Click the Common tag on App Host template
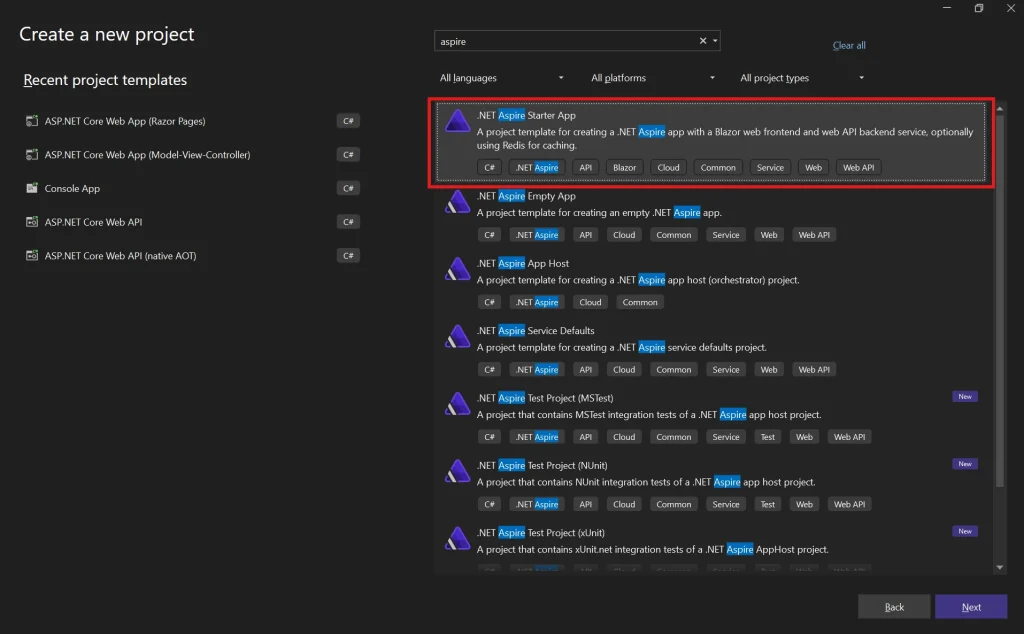The image size is (1024, 634). coord(639,302)
